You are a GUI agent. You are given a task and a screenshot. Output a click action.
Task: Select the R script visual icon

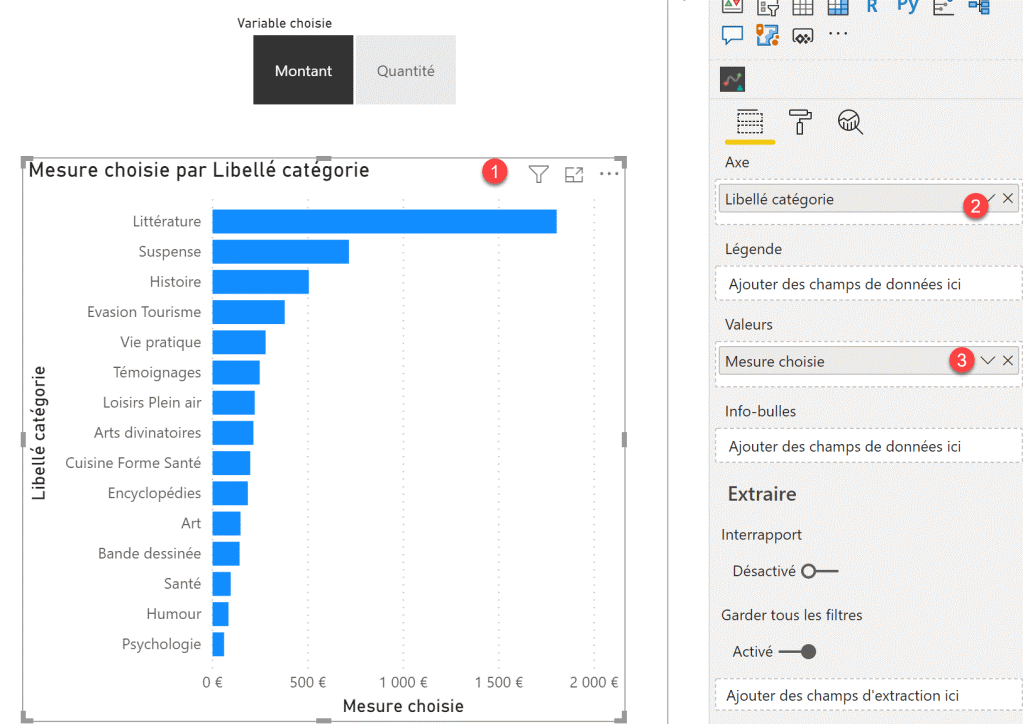872,8
